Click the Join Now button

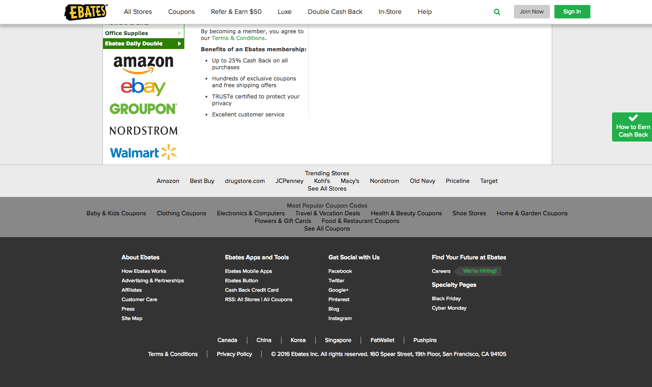(x=532, y=12)
